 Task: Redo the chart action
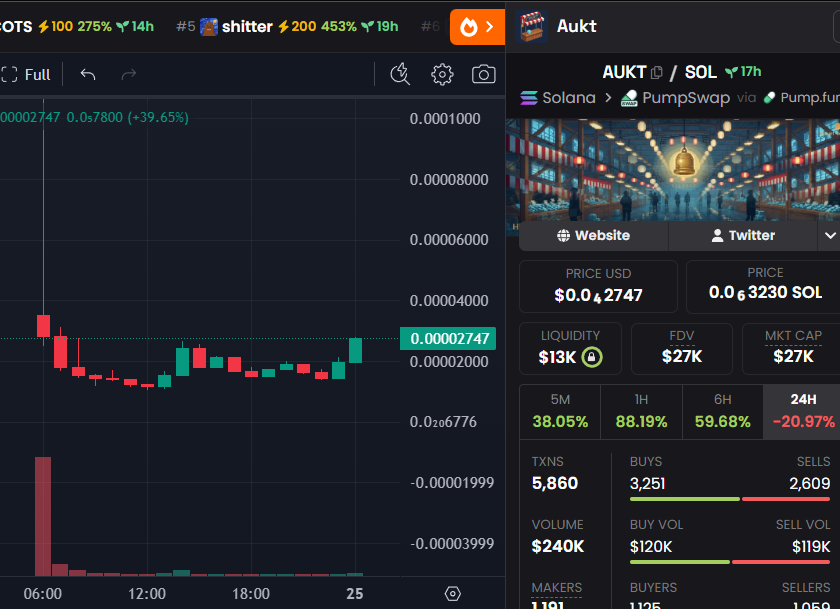point(129,74)
